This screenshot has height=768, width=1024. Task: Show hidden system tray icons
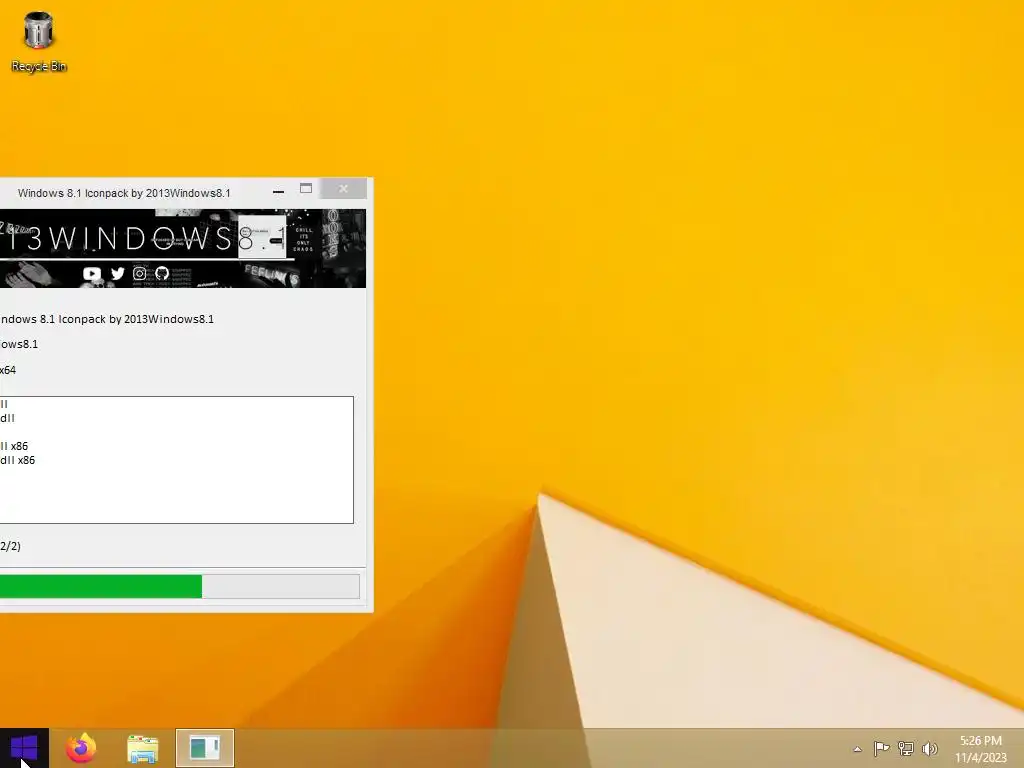pos(857,749)
